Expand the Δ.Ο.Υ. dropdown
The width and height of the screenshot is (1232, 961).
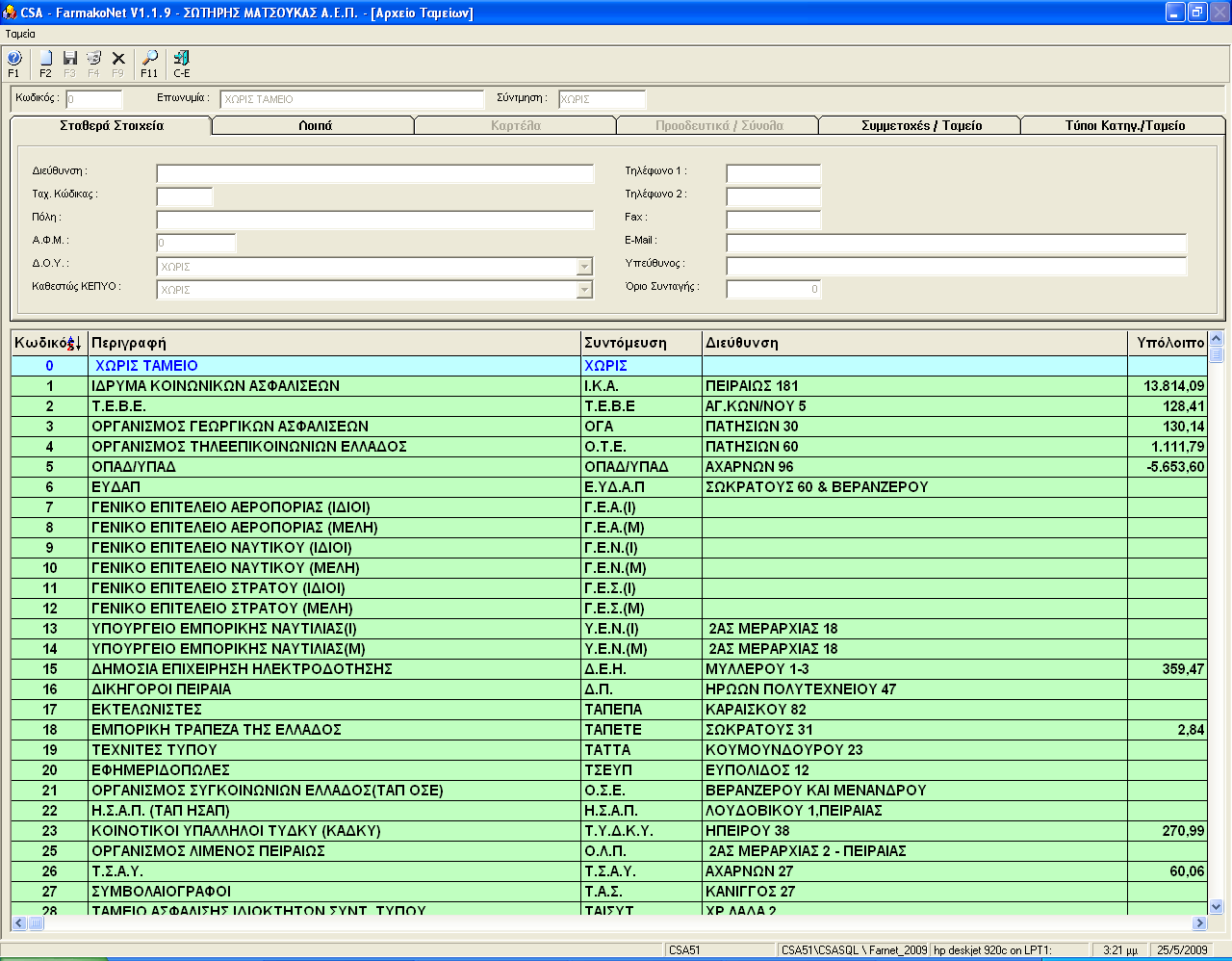tap(584, 267)
